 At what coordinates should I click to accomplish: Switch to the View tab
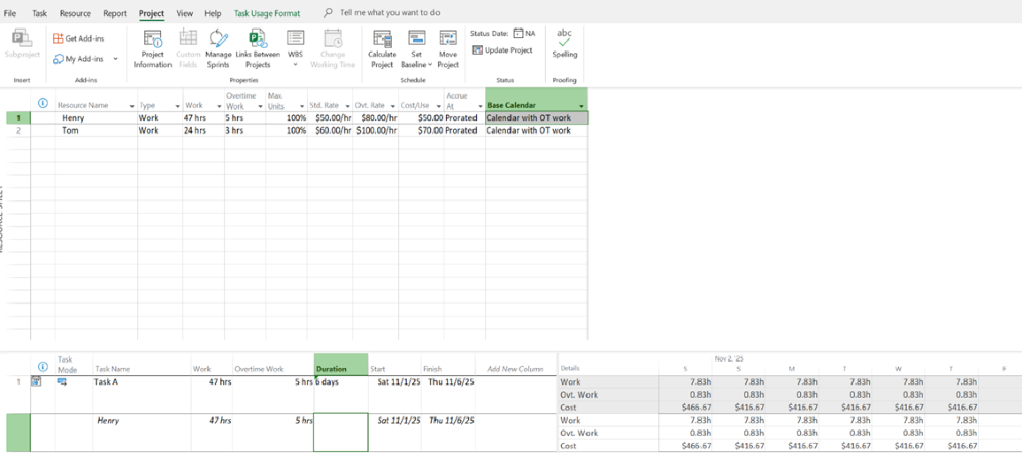(185, 13)
